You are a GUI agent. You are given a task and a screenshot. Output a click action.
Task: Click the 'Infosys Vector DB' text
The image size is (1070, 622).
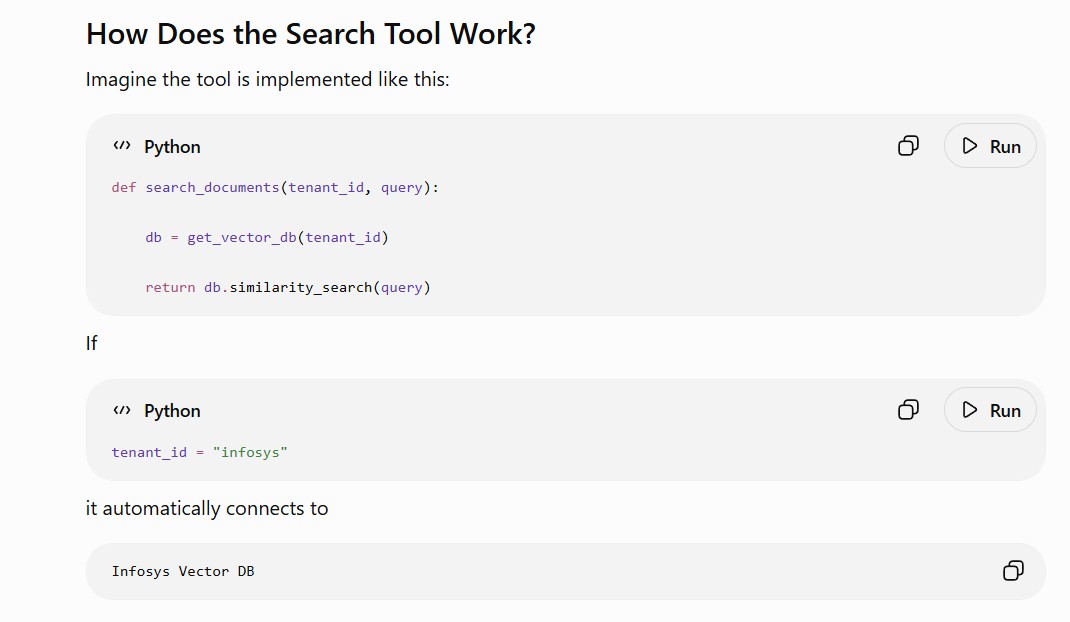183,571
